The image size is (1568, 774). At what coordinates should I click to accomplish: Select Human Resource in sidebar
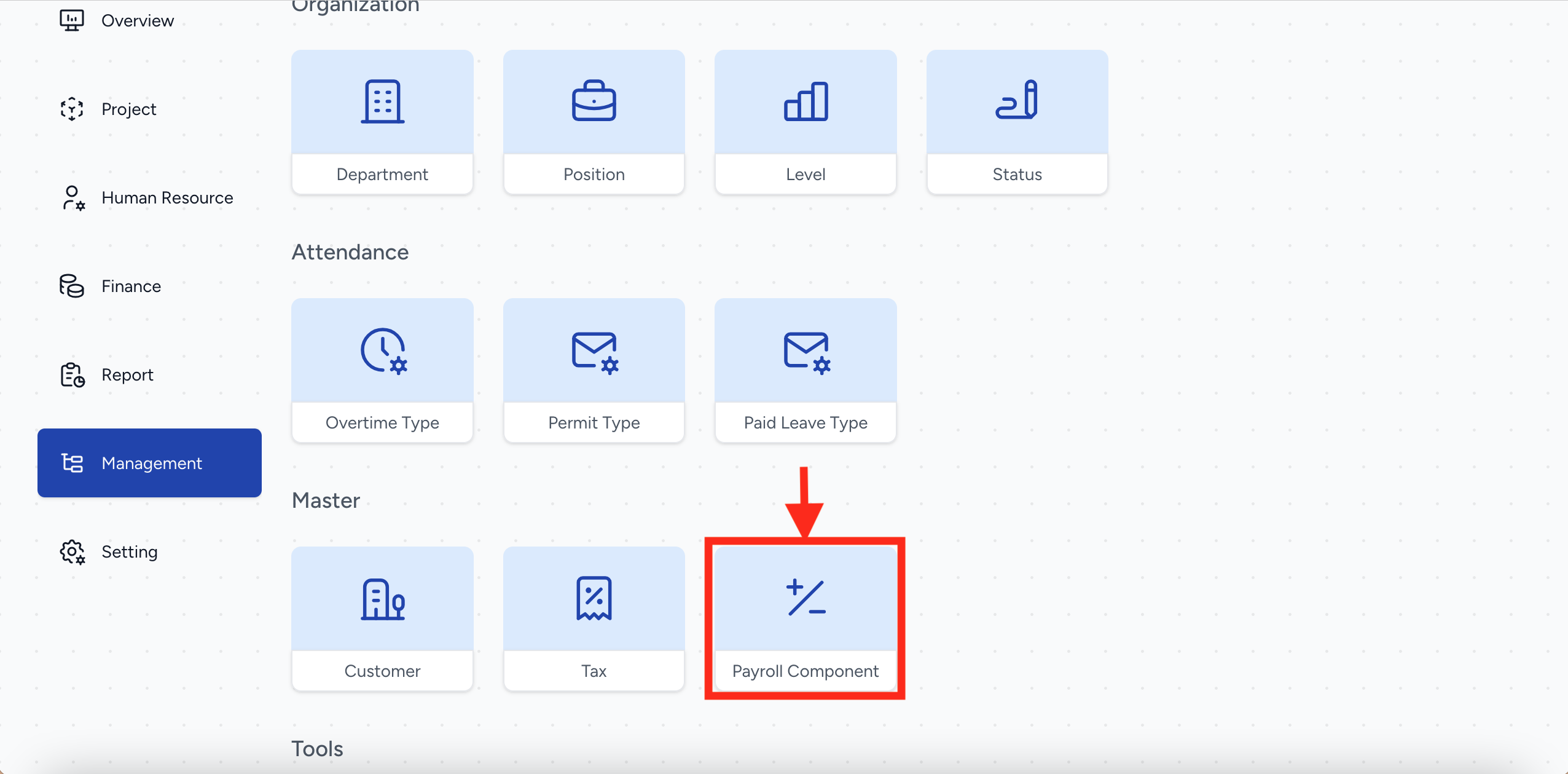(x=167, y=198)
